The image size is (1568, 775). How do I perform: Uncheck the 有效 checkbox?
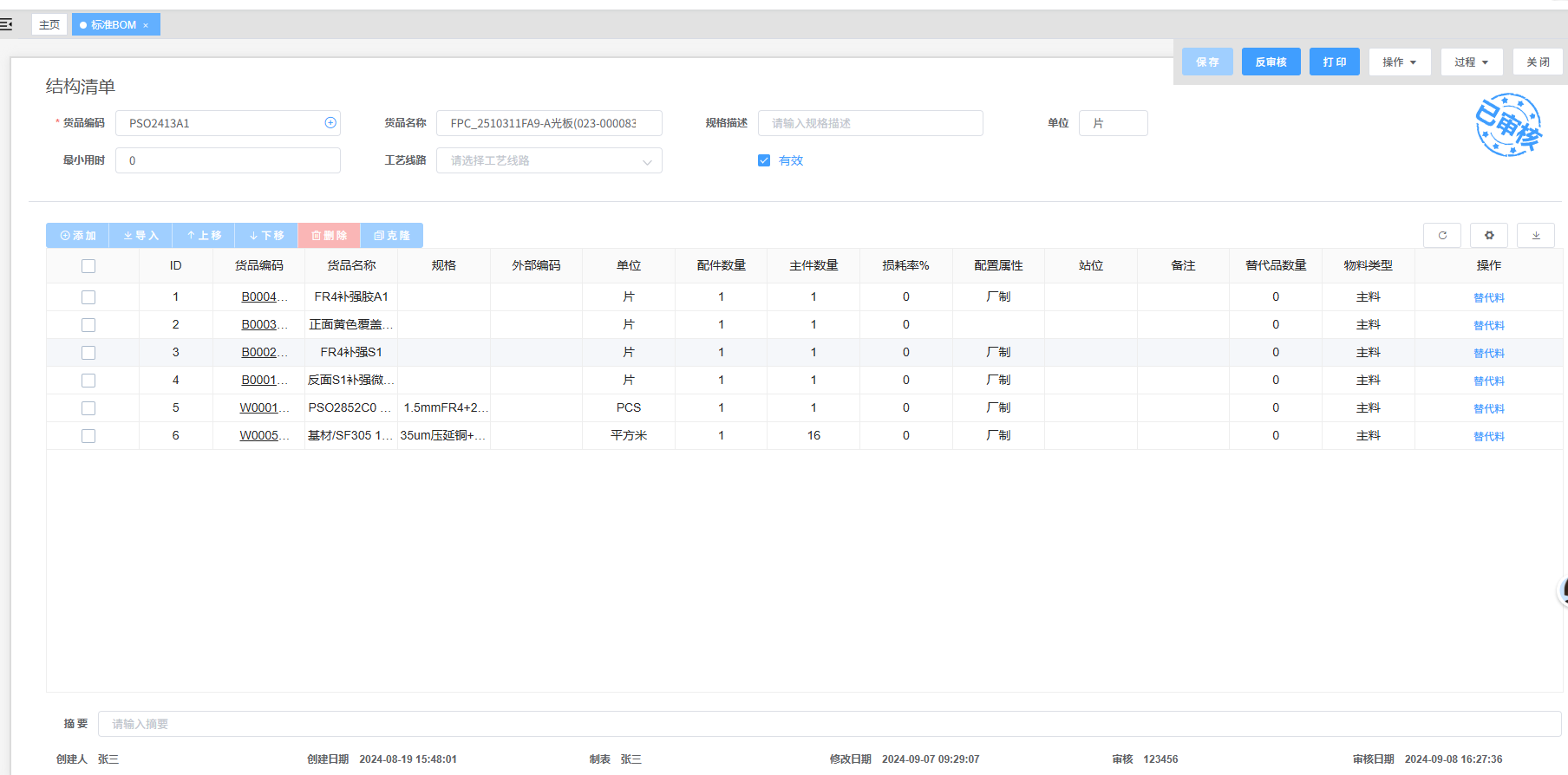coord(764,160)
